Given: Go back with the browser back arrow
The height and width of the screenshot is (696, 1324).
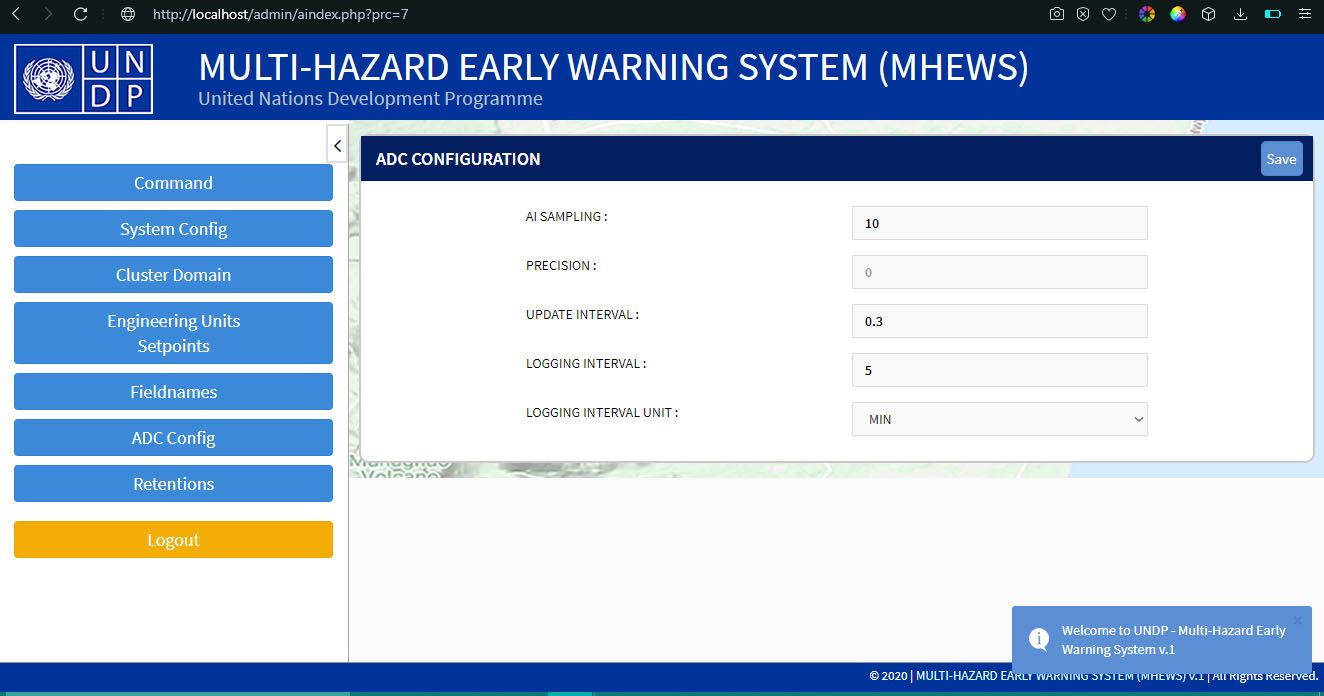Looking at the screenshot, I should pos(16,14).
